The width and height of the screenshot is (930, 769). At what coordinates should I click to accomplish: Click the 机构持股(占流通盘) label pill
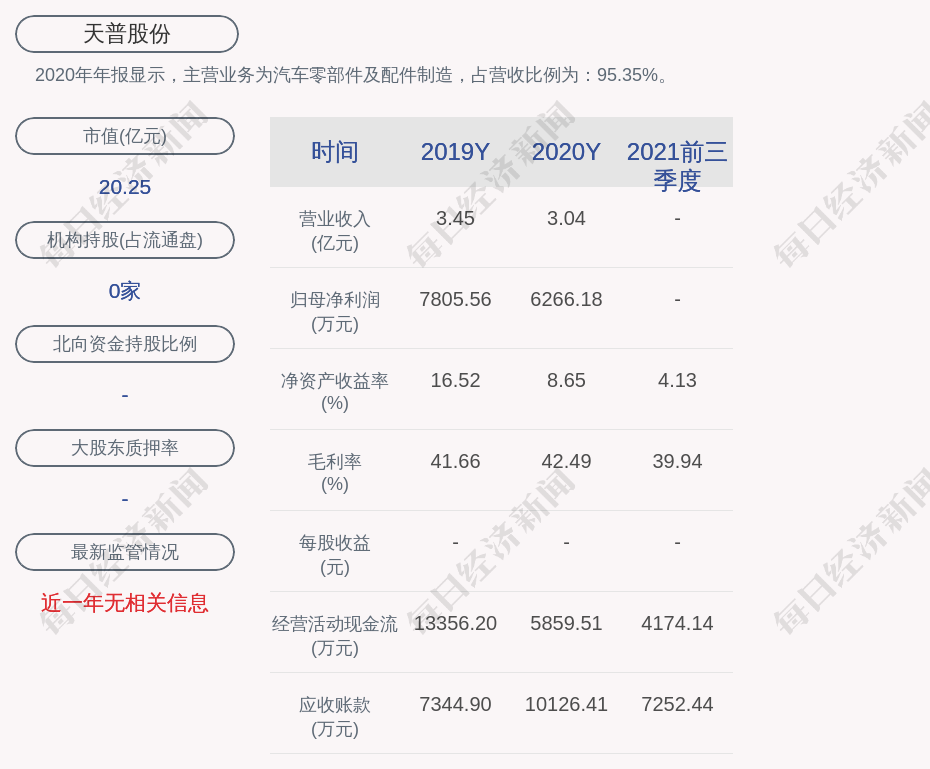click(x=125, y=240)
